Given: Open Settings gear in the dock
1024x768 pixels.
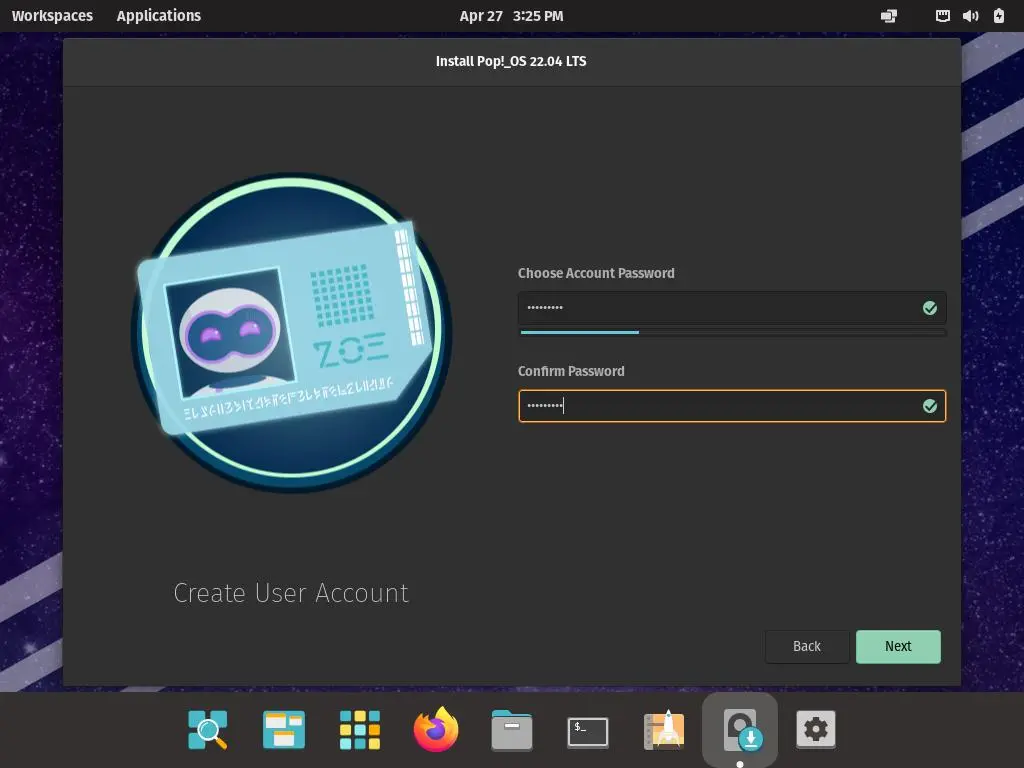Looking at the screenshot, I should [x=816, y=730].
